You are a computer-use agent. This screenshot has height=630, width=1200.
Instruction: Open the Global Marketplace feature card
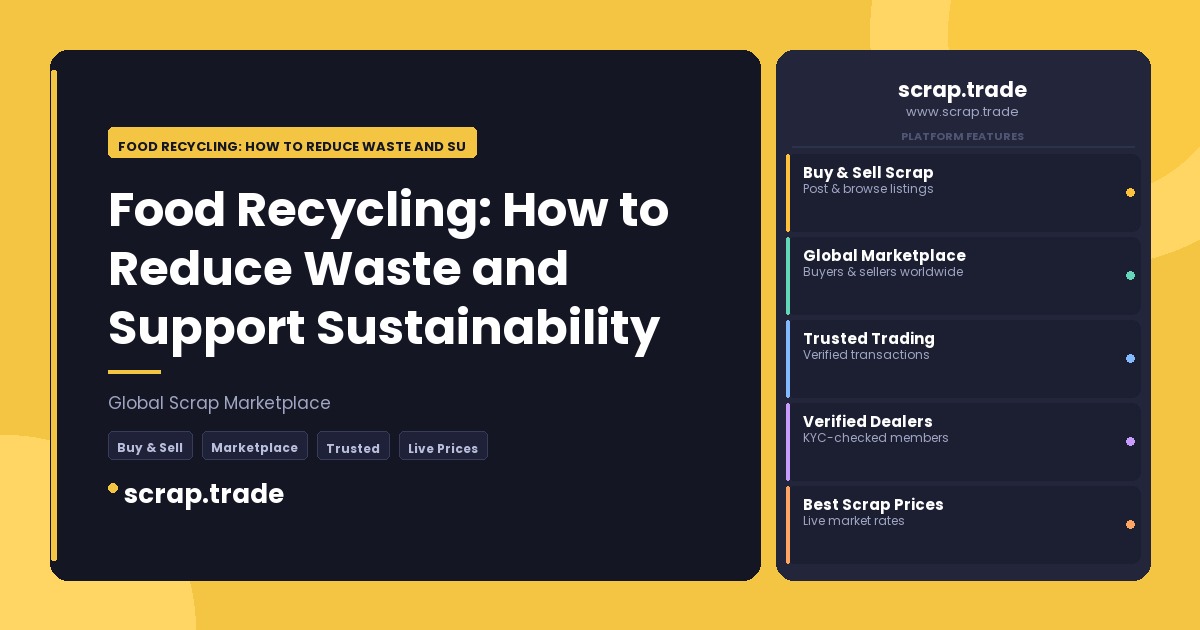[963, 275]
